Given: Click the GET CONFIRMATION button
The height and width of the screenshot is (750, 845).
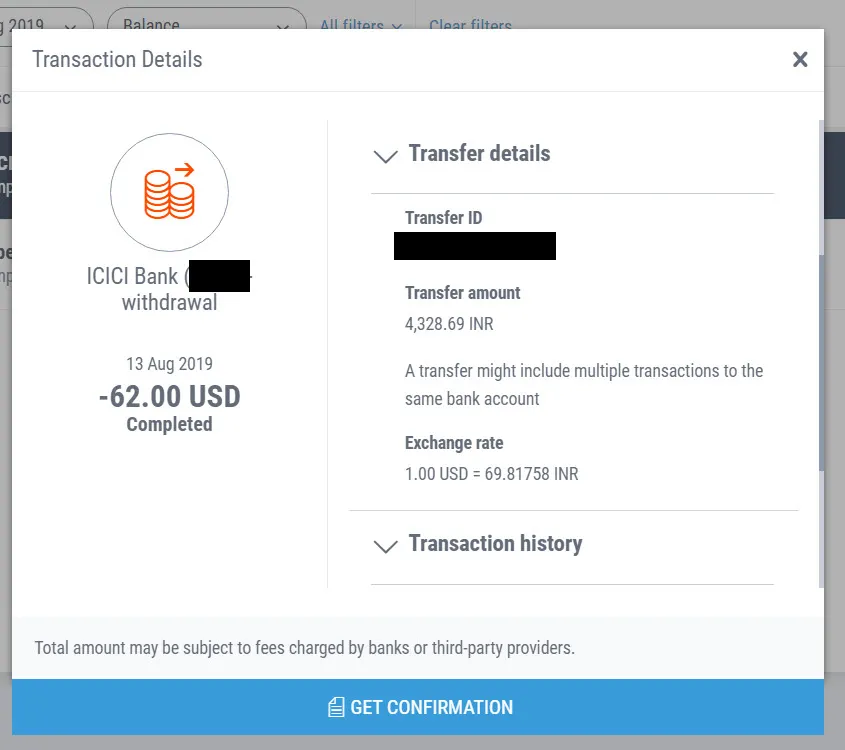Looking at the screenshot, I should [418, 706].
